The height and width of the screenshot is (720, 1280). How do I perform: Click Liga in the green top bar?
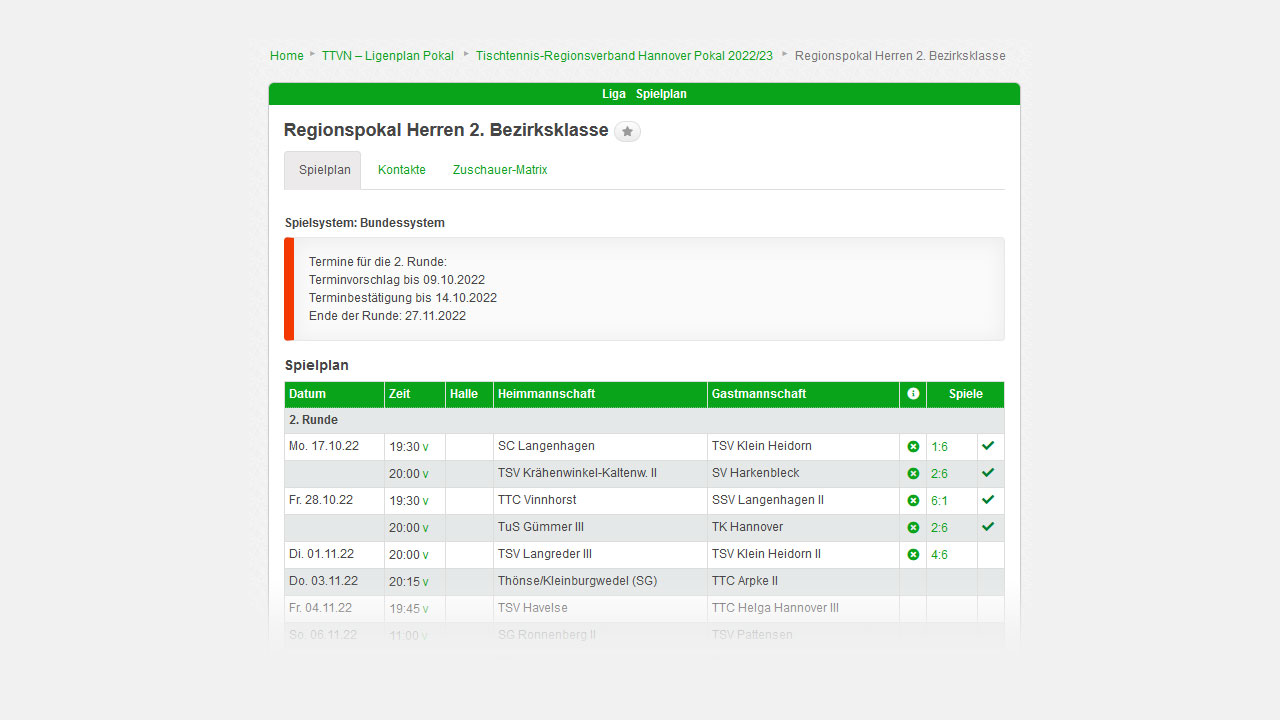point(614,94)
